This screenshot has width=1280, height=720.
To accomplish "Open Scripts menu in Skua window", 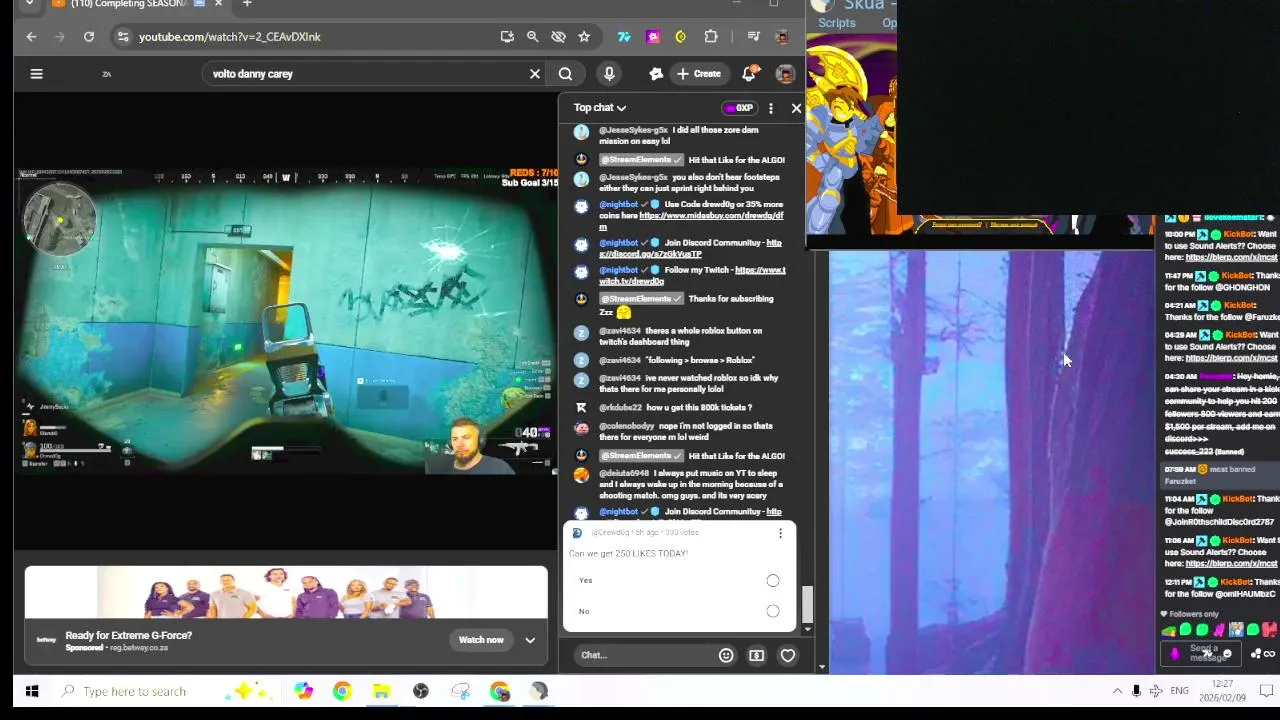I will [836, 23].
